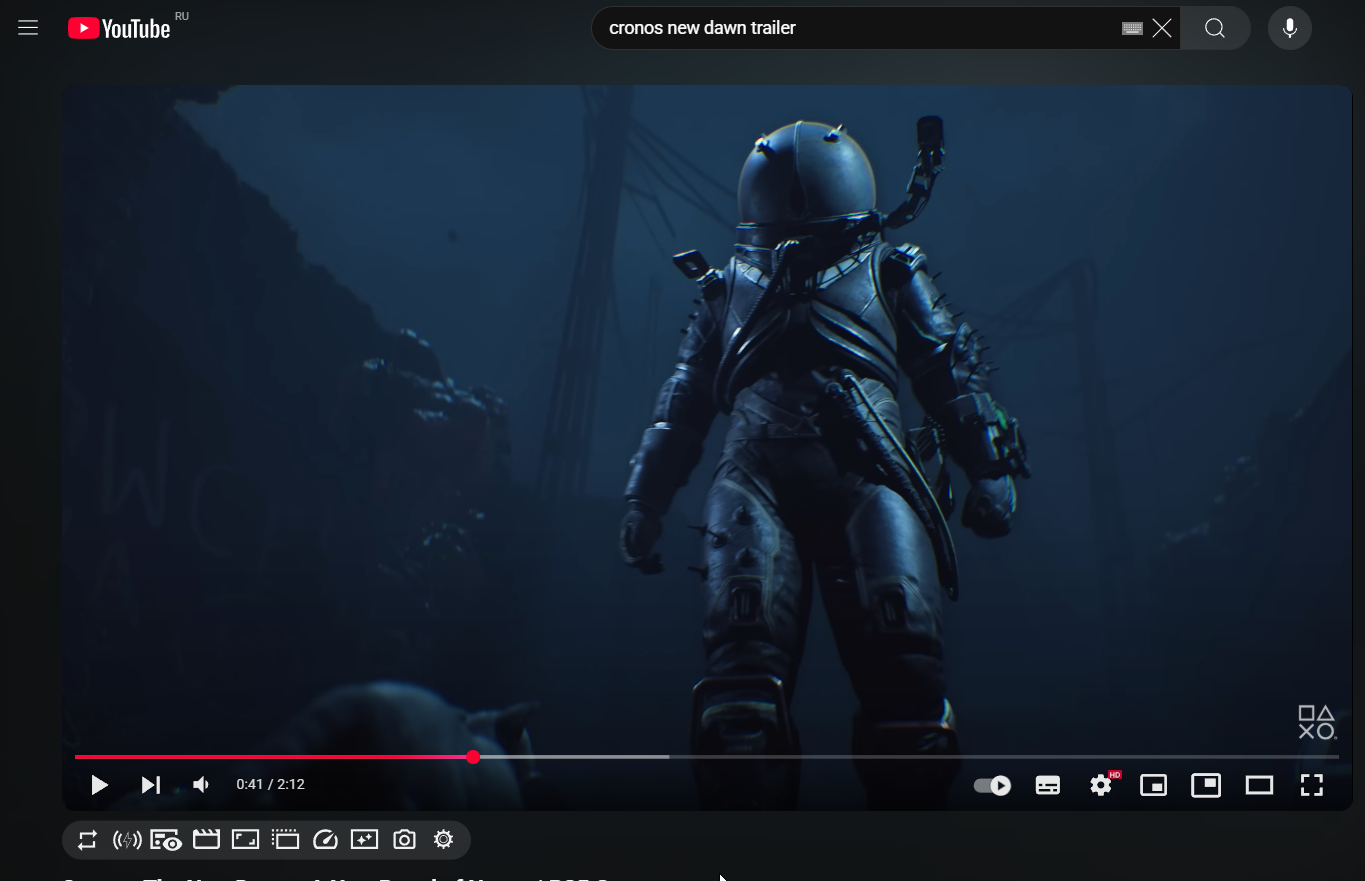The width and height of the screenshot is (1365, 881).
Task: Open picture-in-picture mode
Action: (1206, 785)
